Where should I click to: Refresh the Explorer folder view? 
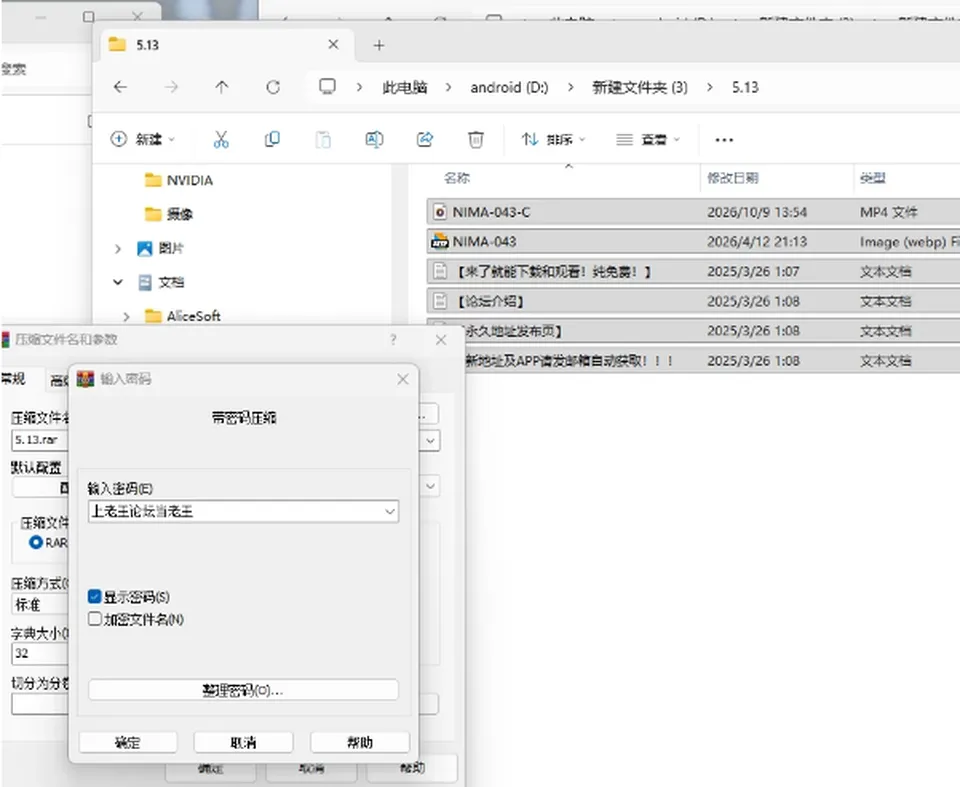[273, 87]
